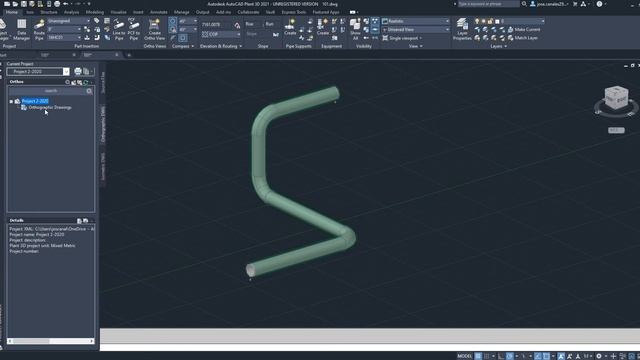The image size is (640, 360).
Task: Click the Show All visibility icon
Action: point(355,29)
